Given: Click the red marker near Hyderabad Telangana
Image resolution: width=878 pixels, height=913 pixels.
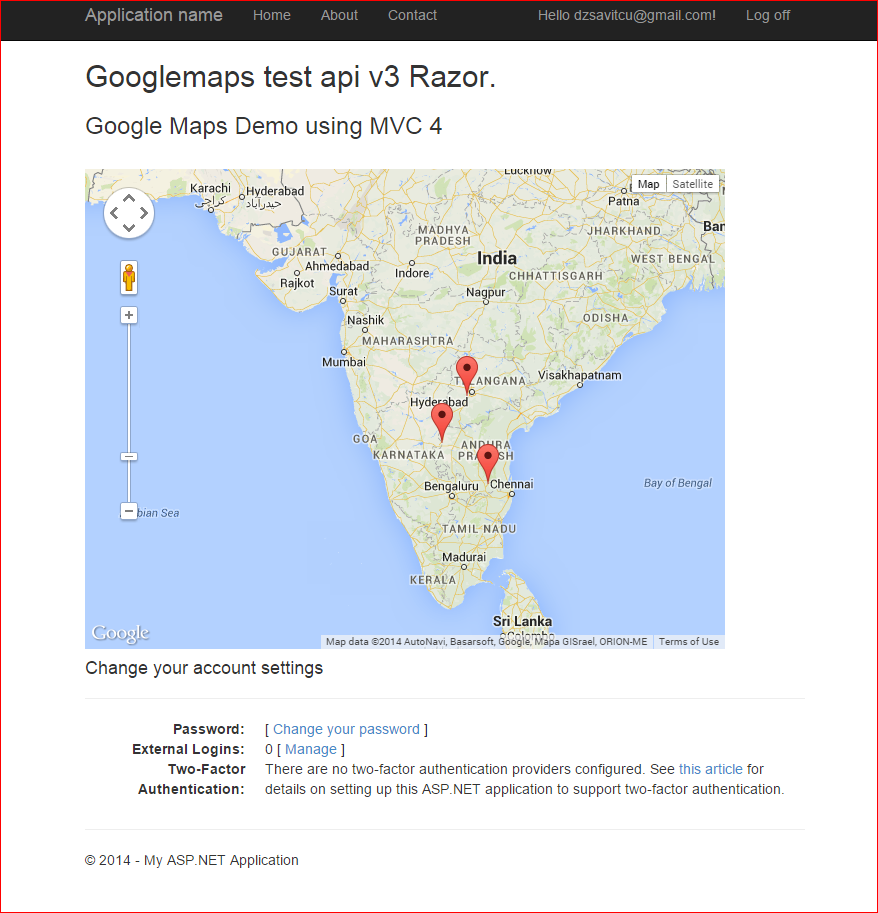Looking at the screenshot, I should coord(466,373).
